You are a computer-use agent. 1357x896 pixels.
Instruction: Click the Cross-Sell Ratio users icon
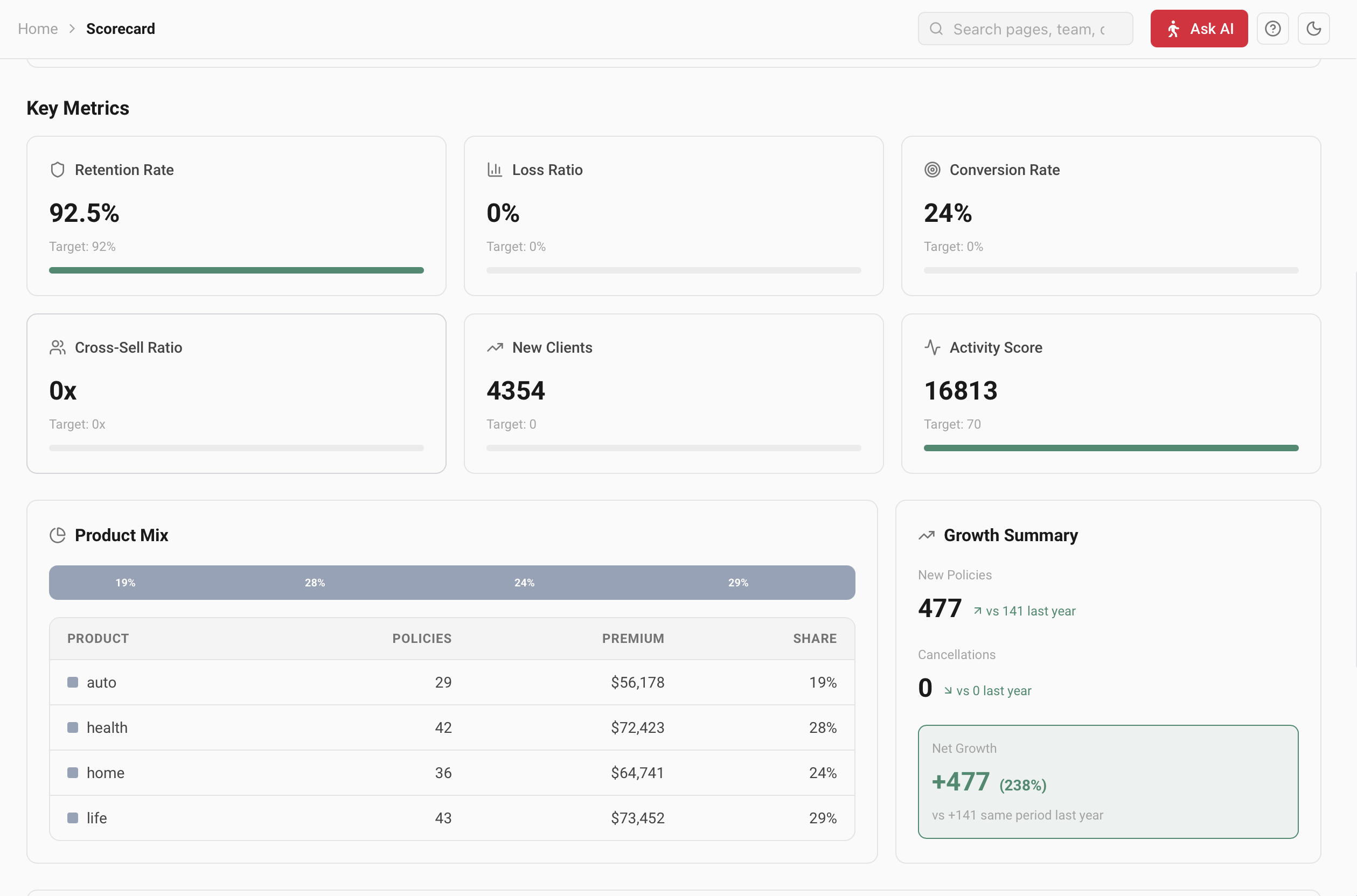click(x=58, y=347)
